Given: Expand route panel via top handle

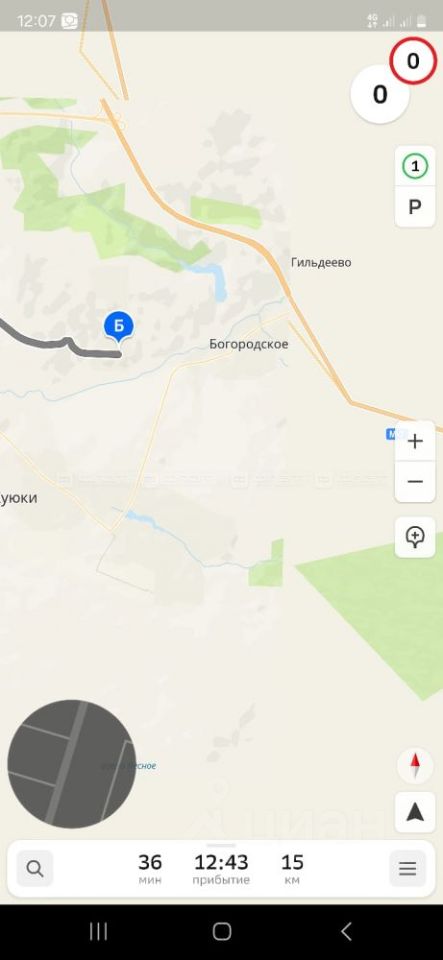Looking at the screenshot, I should 222,845.
